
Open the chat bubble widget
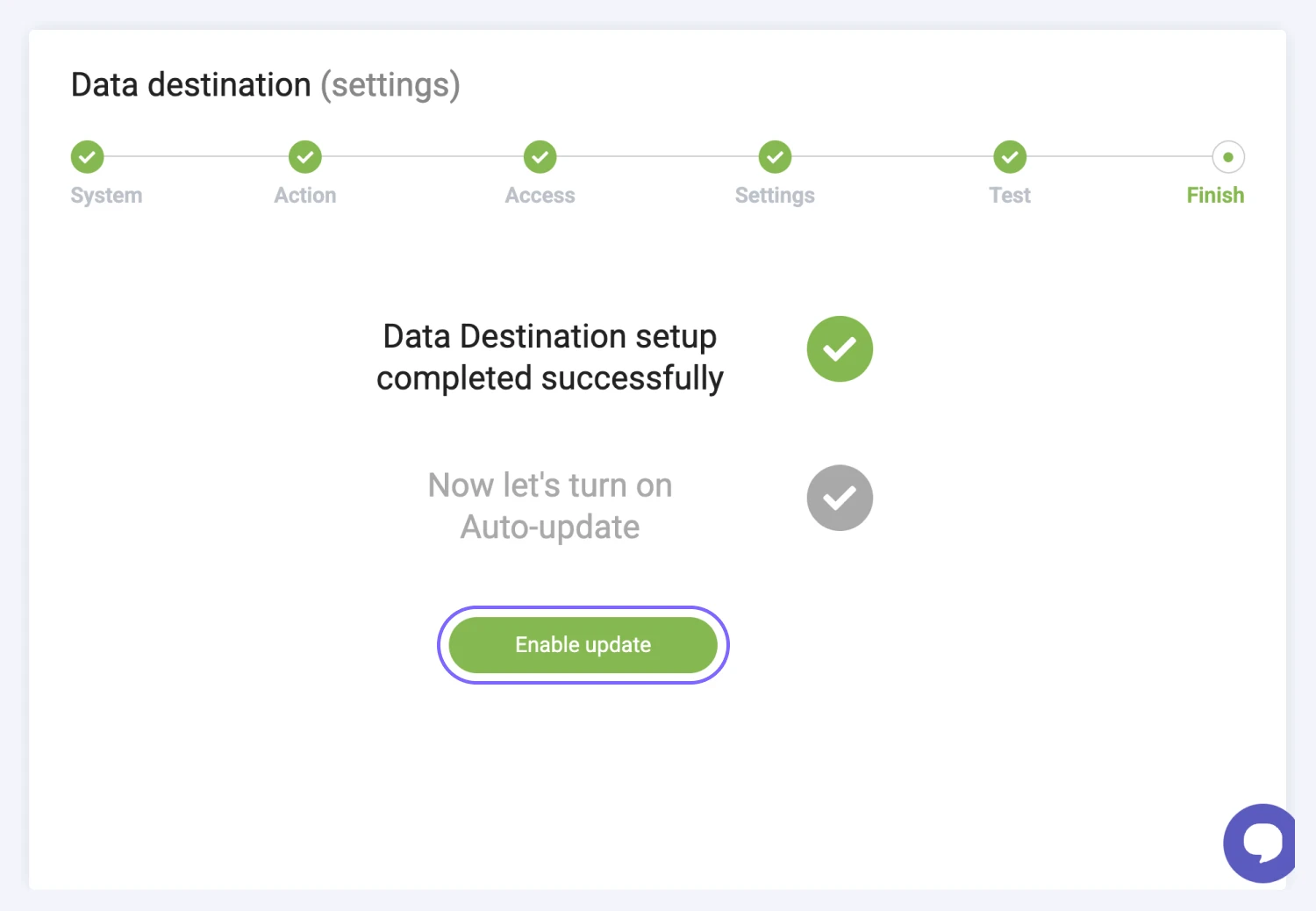pyautogui.click(x=1261, y=843)
